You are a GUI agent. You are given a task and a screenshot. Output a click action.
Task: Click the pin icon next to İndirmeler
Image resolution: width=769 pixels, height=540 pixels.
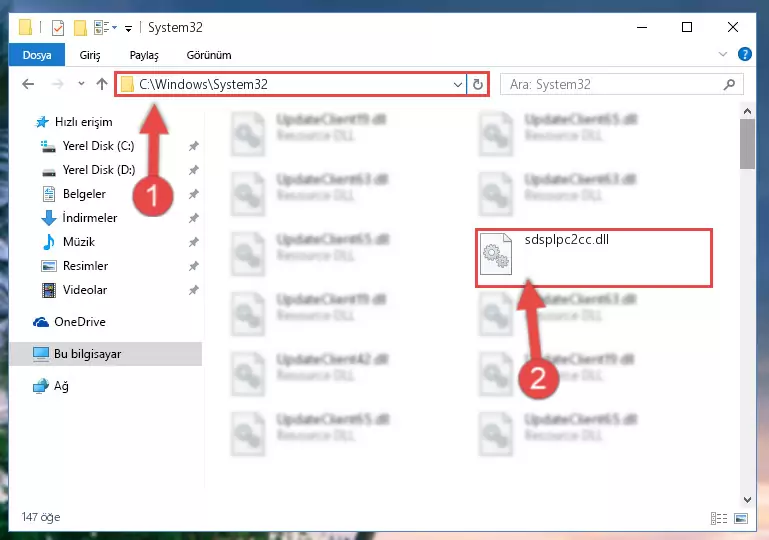coord(194,218)
